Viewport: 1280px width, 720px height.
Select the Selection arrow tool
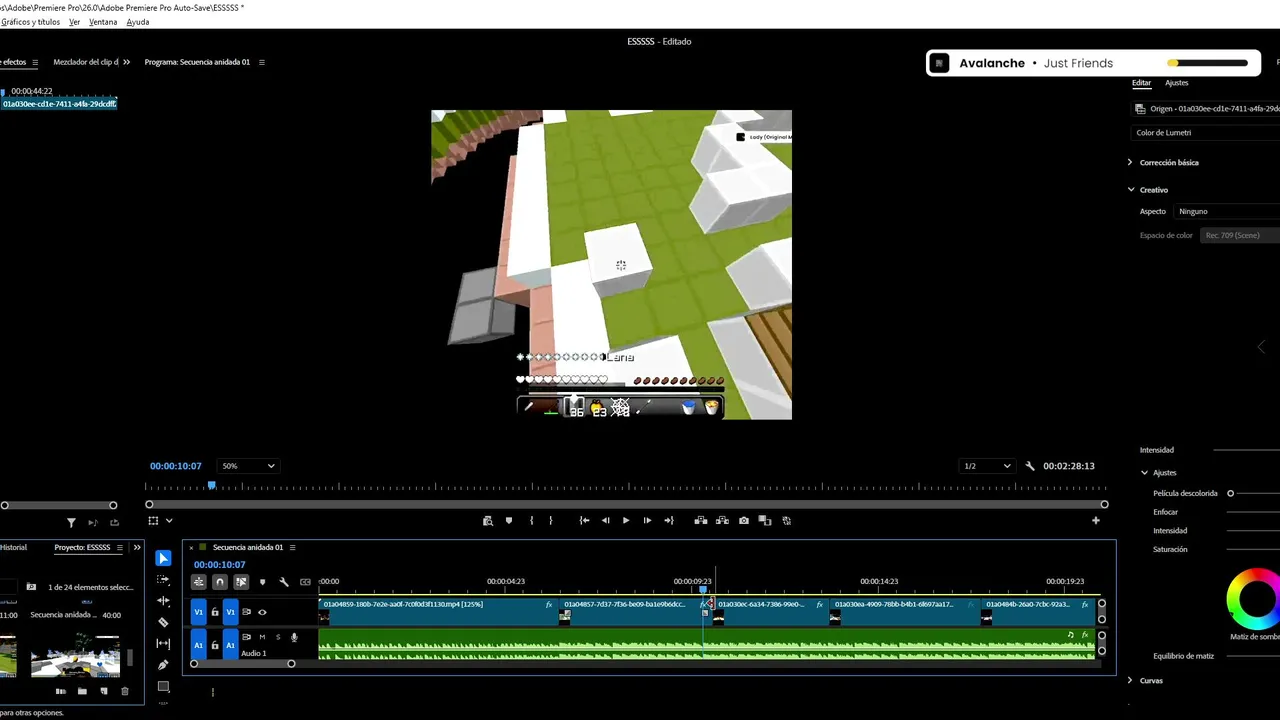pos(164,558)
